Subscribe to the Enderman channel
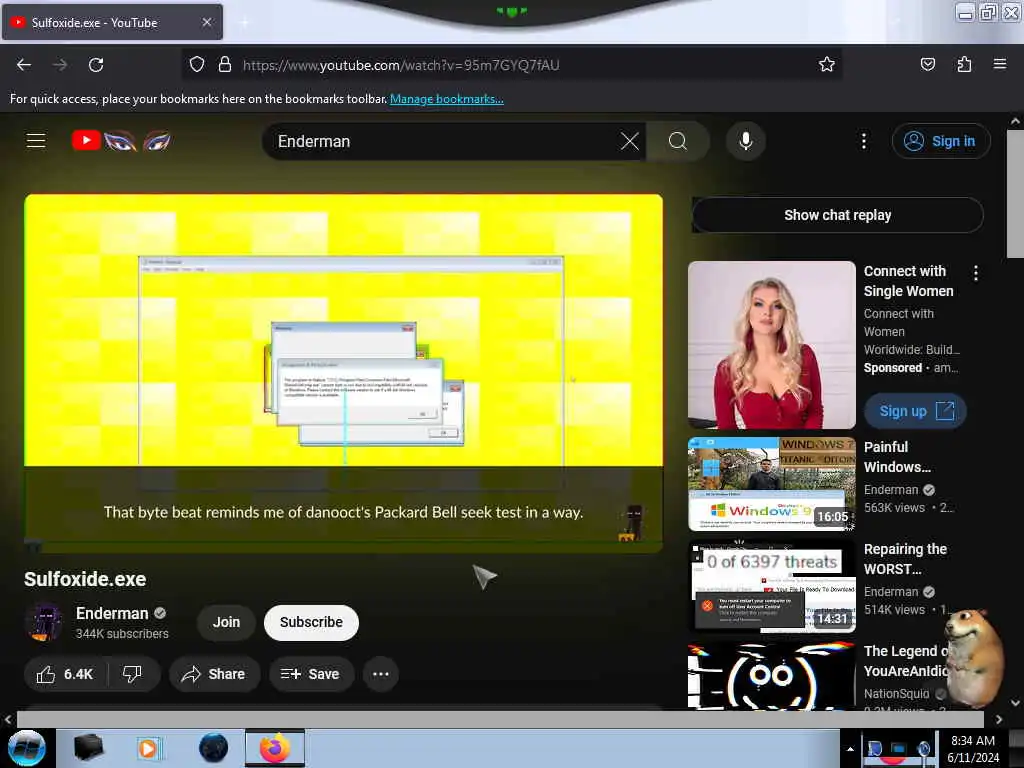Viewport: 1024px width, 768px height. [x=311, y=622]
